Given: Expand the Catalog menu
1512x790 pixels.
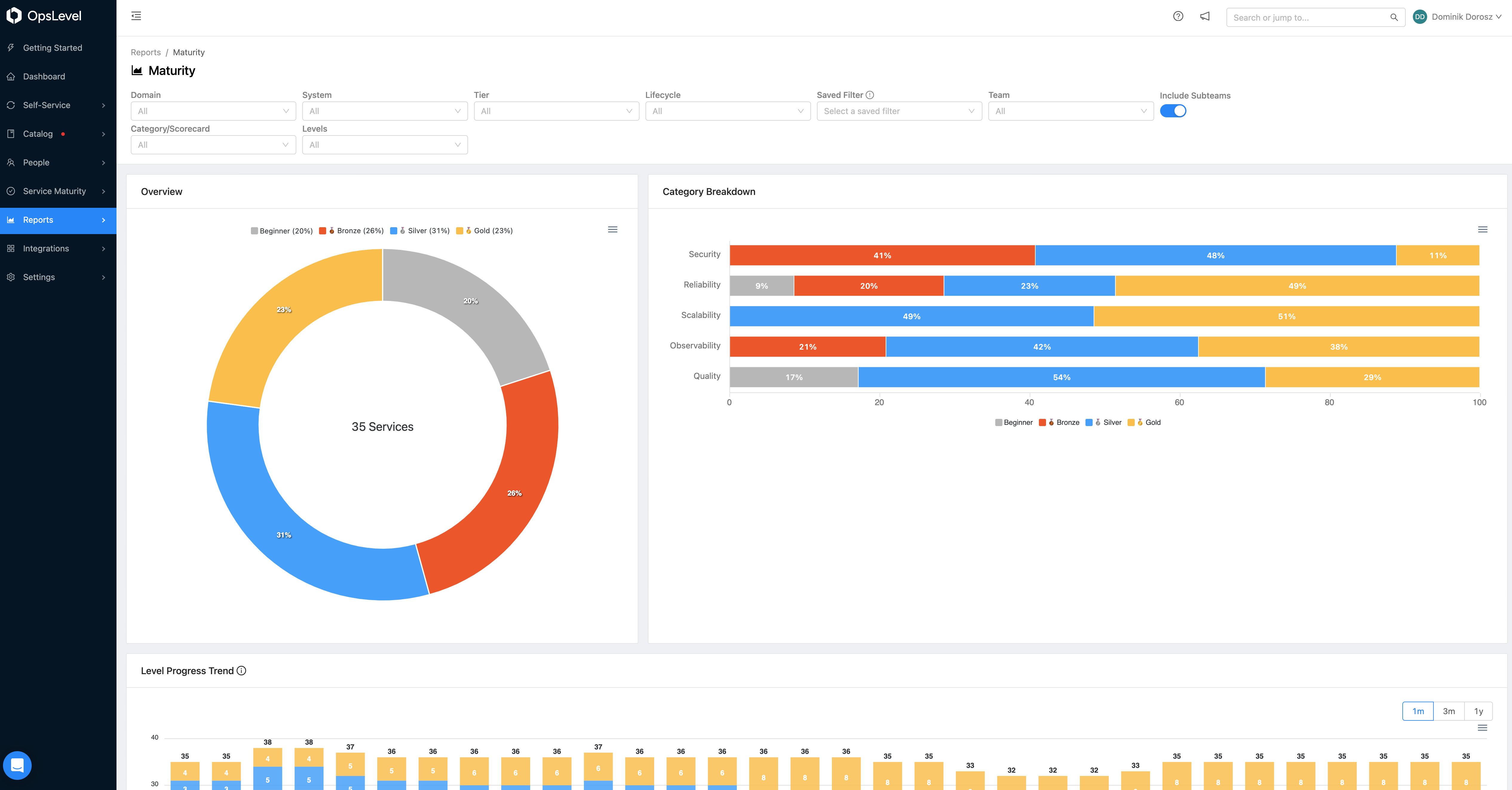Looking at the screenshot, I should coord(58,134).
